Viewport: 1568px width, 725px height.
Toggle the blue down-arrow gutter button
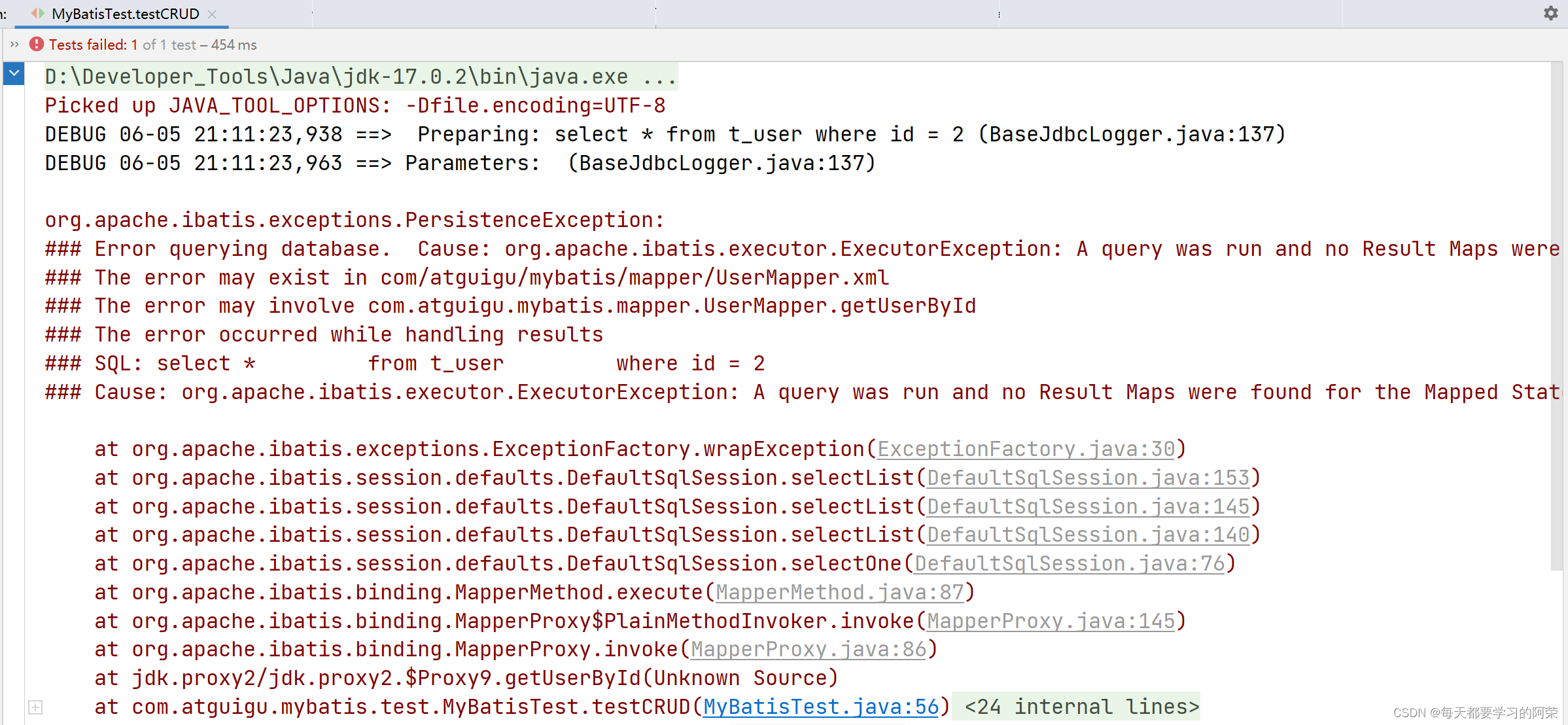coord(14,74)
